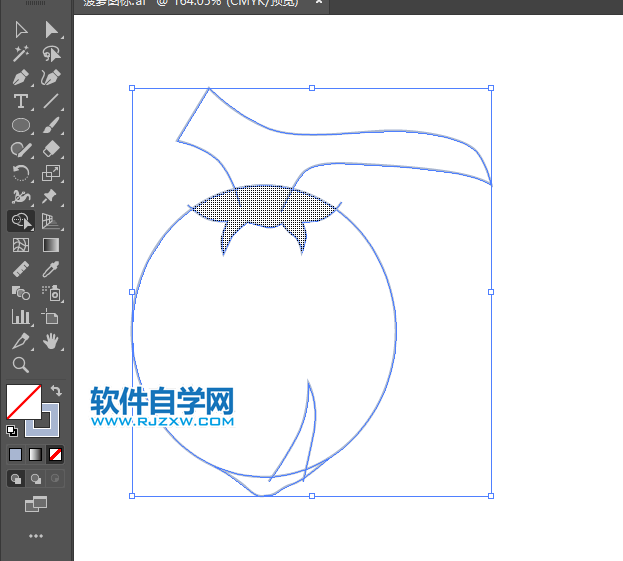Screen dimensions: 623x561
Task: Open Edit Toolbar three-dots menu
Action: pyautogui.click(x=36, y=536)
